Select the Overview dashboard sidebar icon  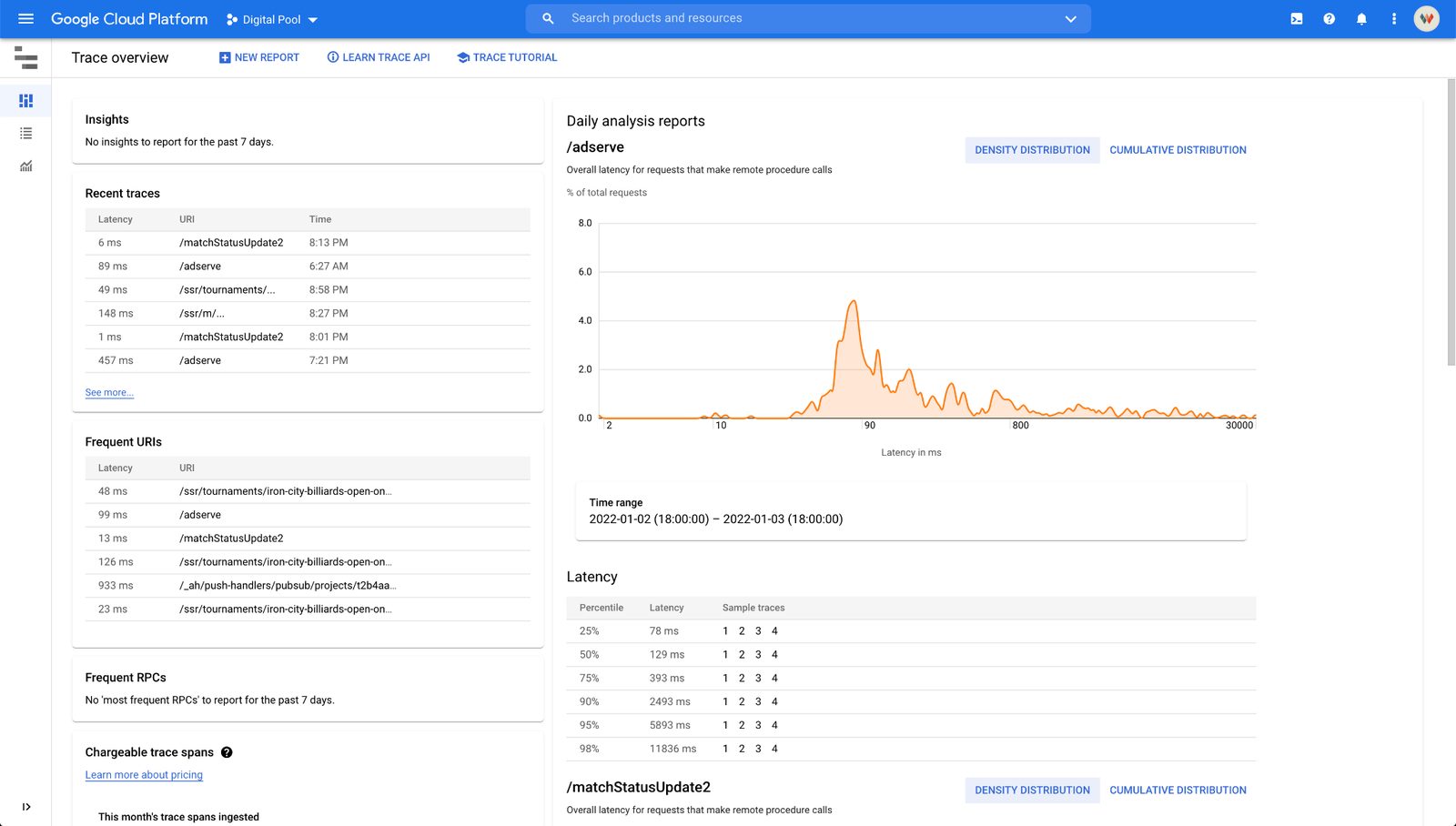(x=26, y=100)
